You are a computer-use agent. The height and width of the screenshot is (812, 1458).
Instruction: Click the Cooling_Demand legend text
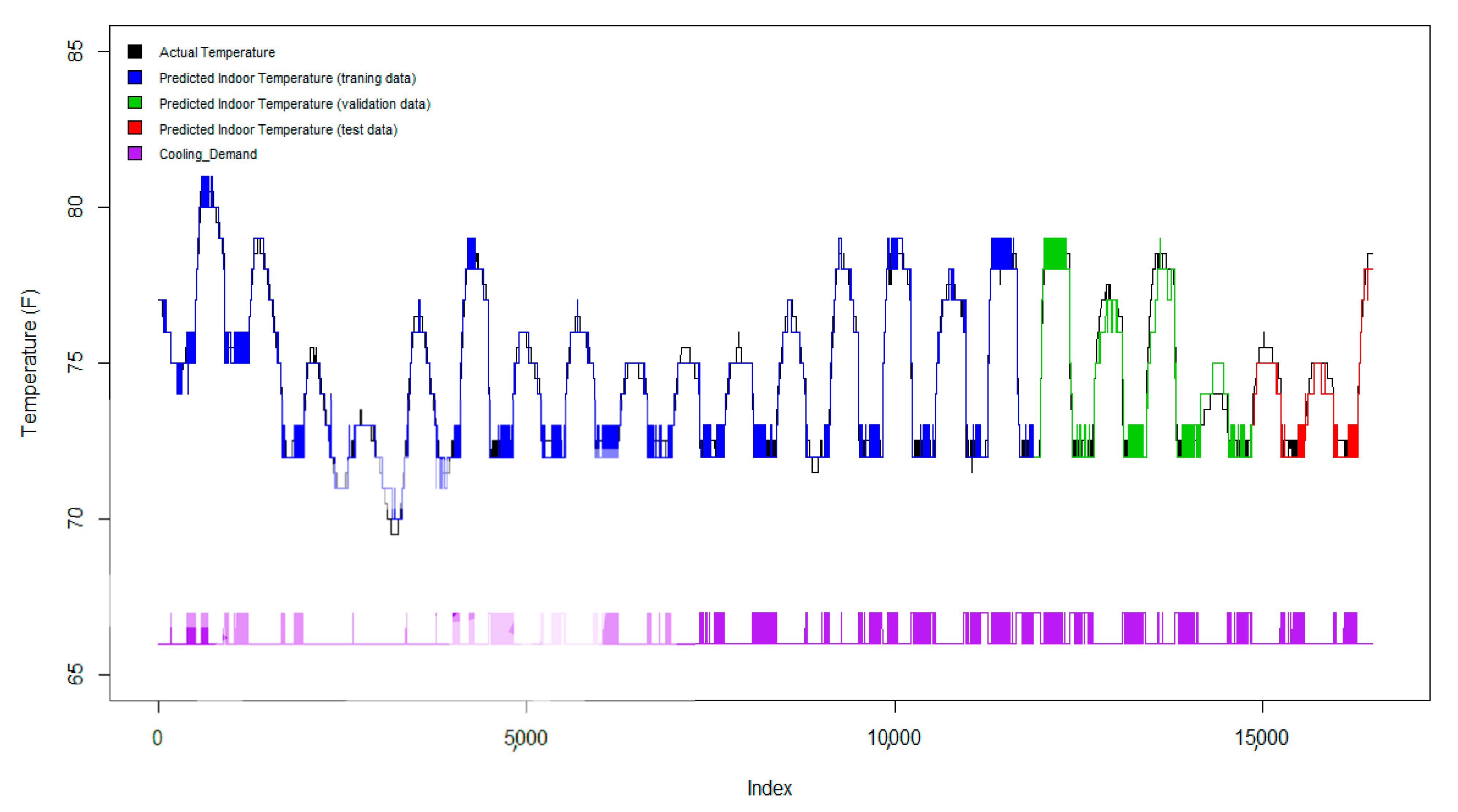pyautogui.click(x=208, y=154)
